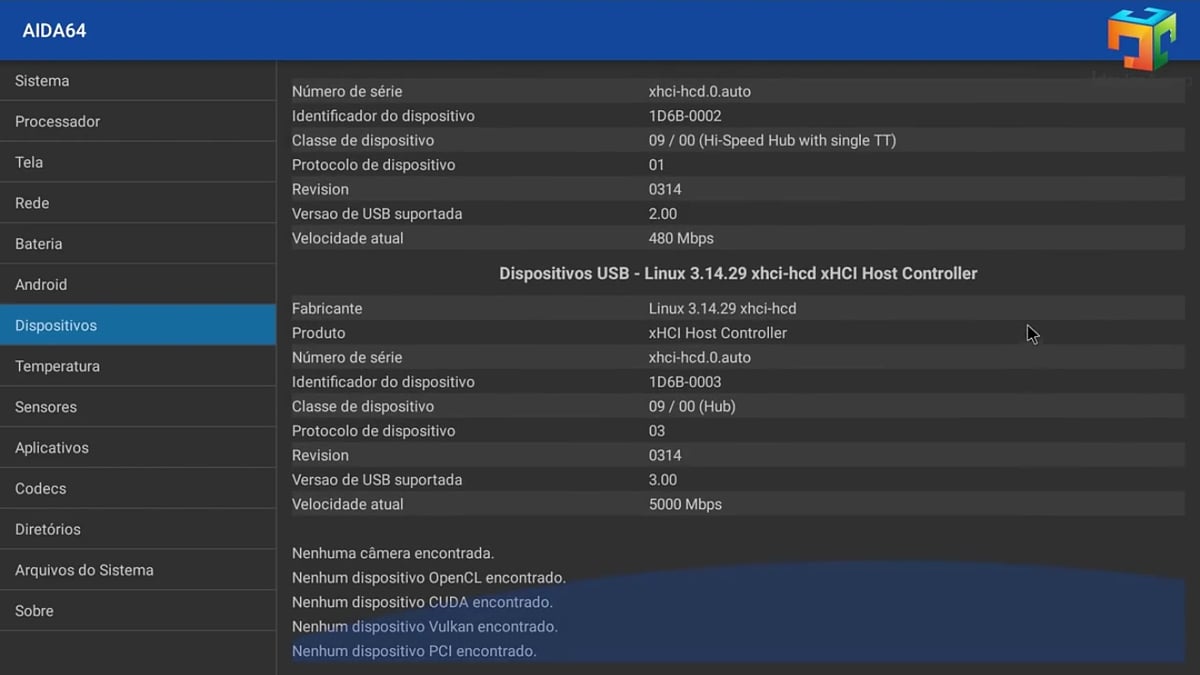Viewport: 1200px width, 675px height.
Task: Select the Dispositivos sidebar item
Action: [137, 325]
